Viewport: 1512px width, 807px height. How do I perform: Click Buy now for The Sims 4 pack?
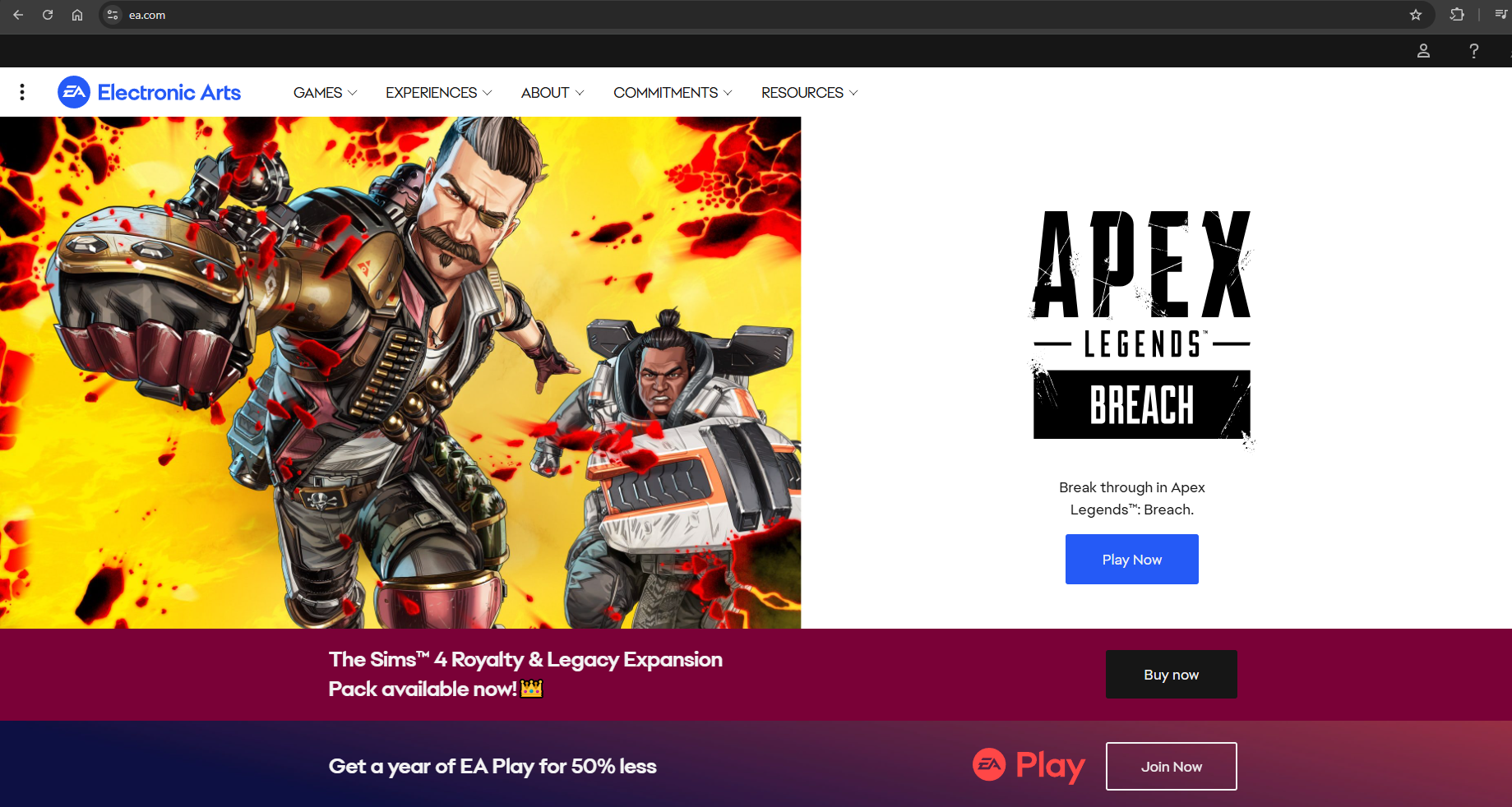[x=1172, y=675]
